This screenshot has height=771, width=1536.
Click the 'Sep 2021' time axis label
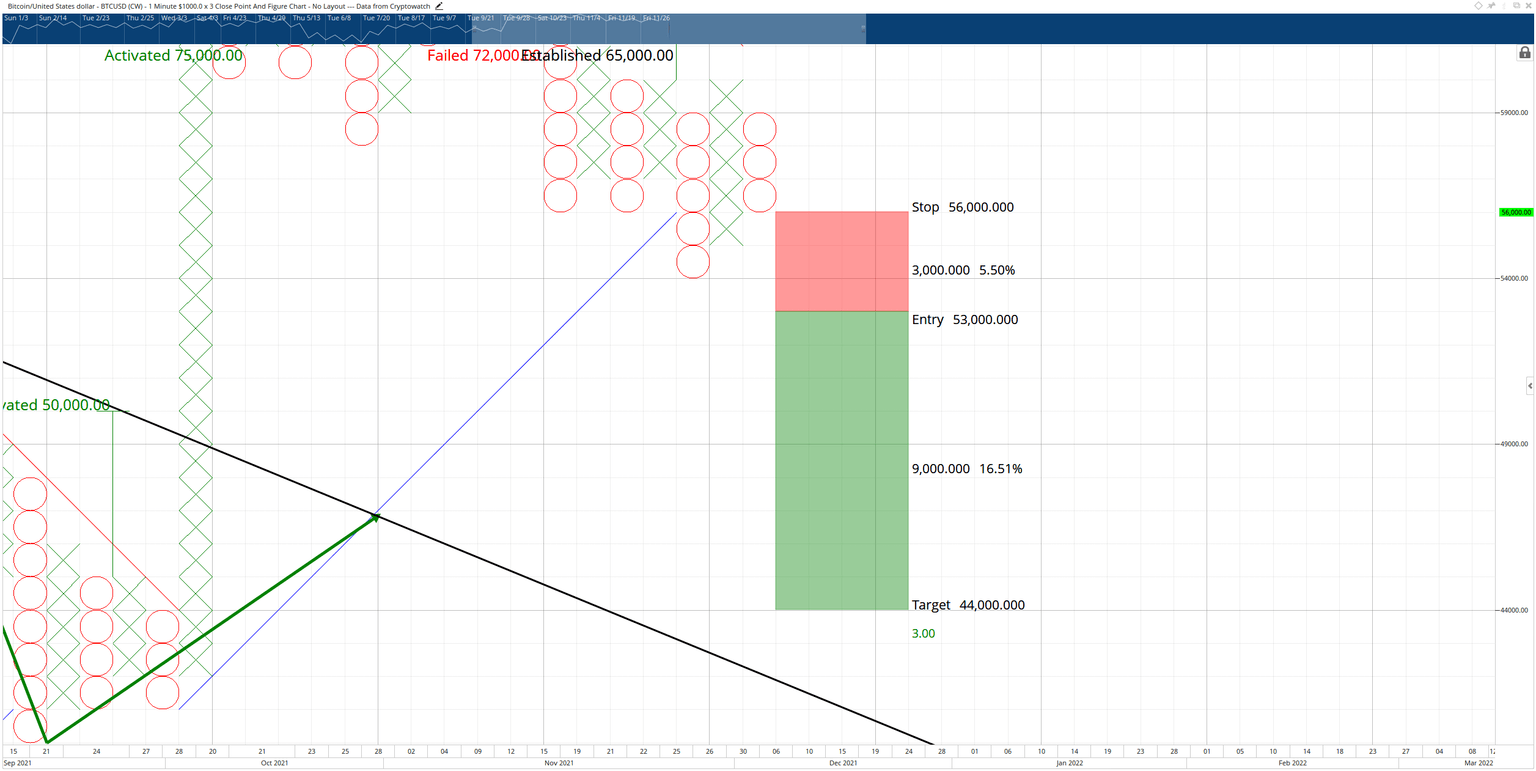tap(18, 763)
